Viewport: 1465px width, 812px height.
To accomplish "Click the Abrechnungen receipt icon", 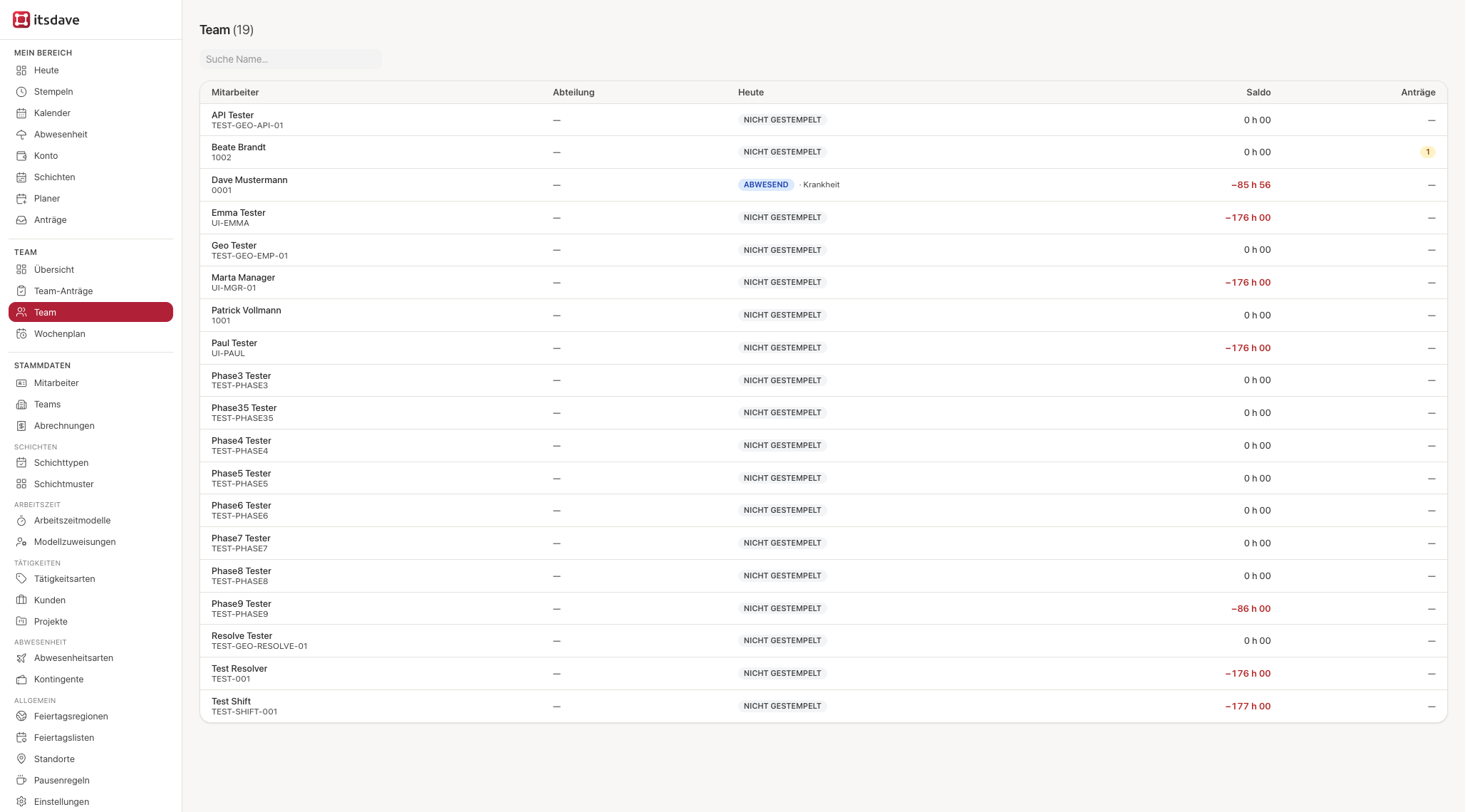I will click(21, 426).
